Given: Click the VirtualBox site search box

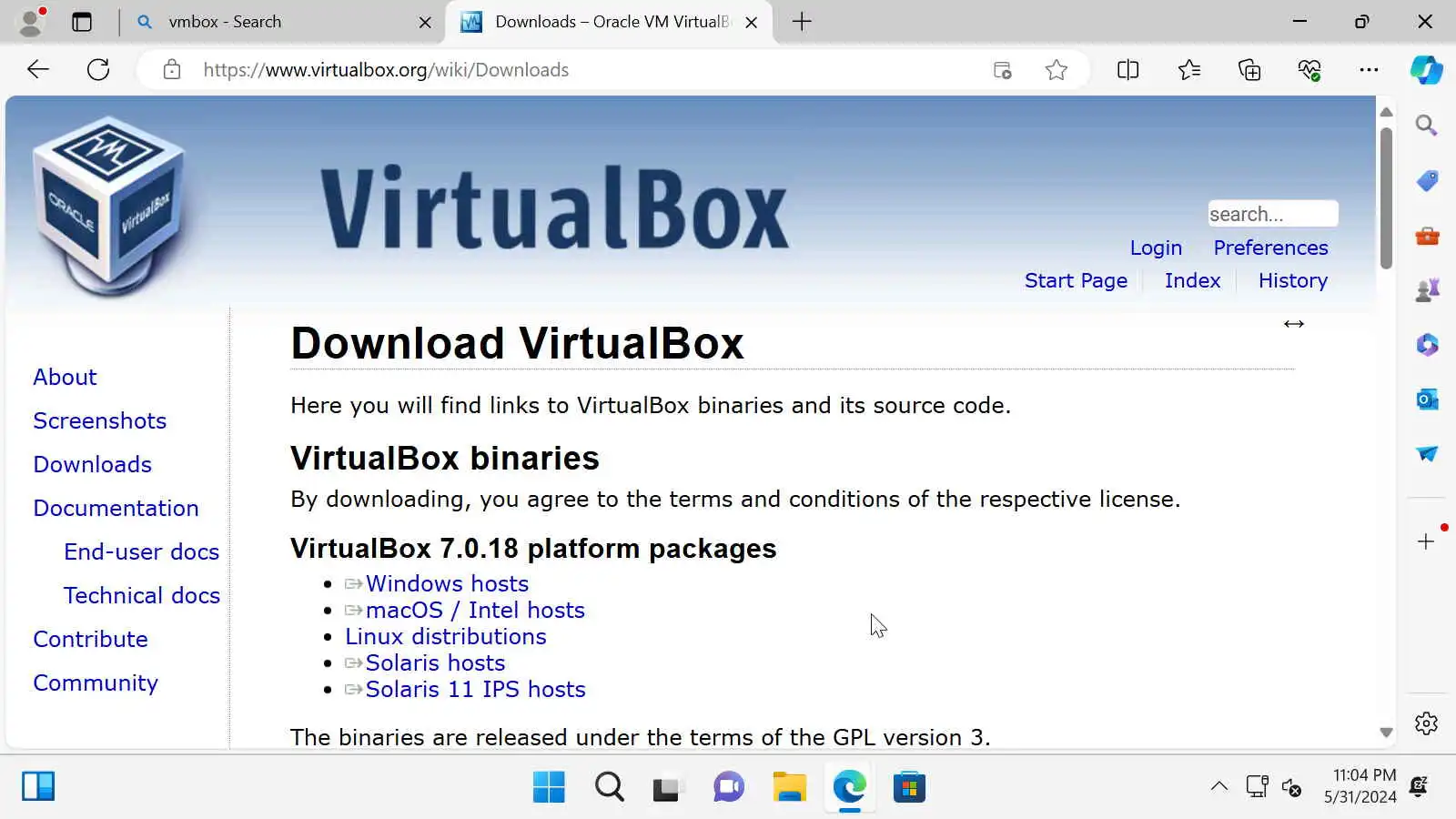Looking at the screenshot, I should point(1273,214).
